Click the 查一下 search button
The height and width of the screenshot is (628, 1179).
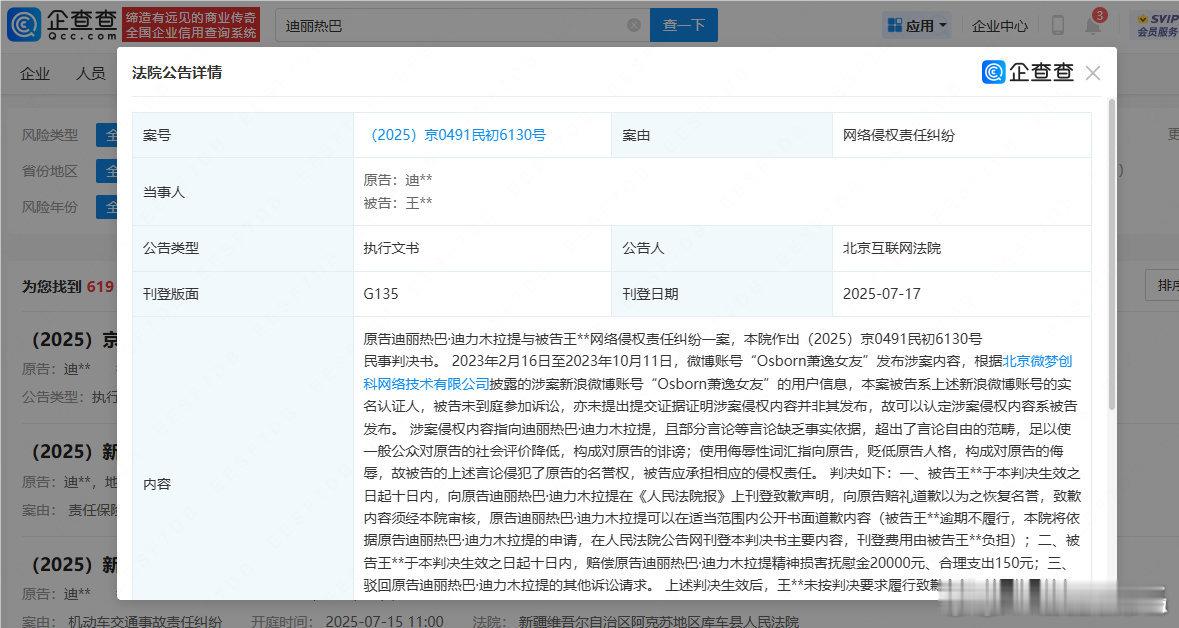683,25
